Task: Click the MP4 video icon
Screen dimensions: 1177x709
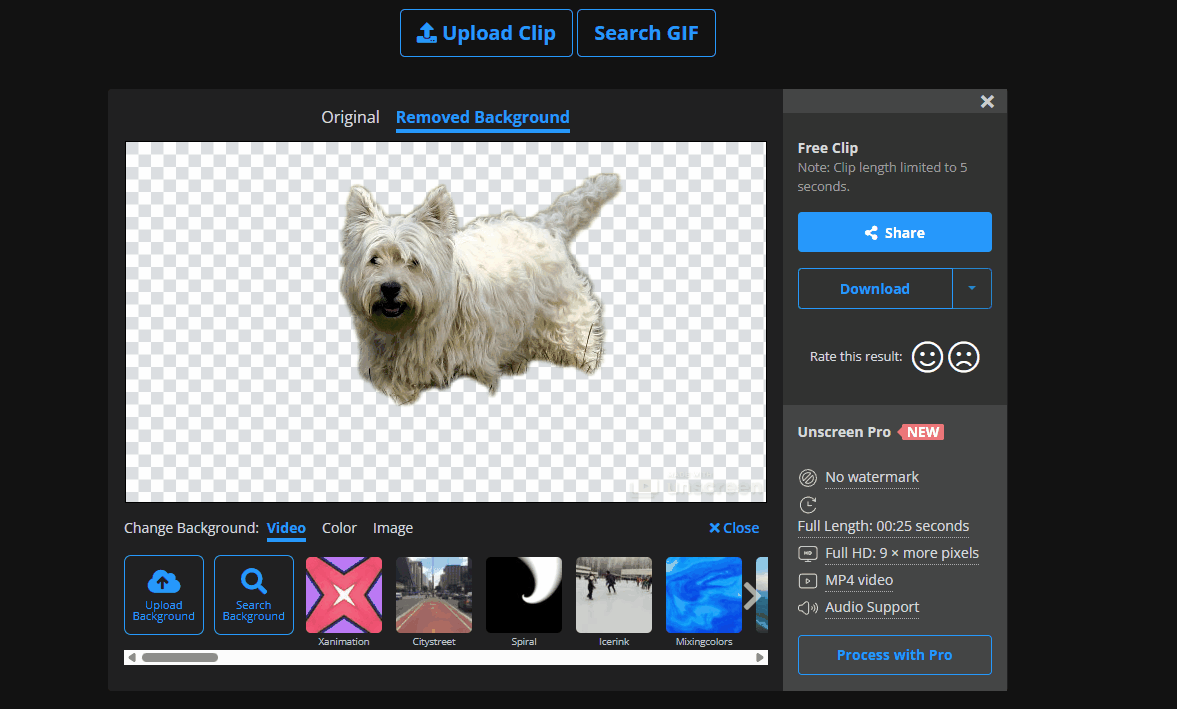Action: [808, 580]
